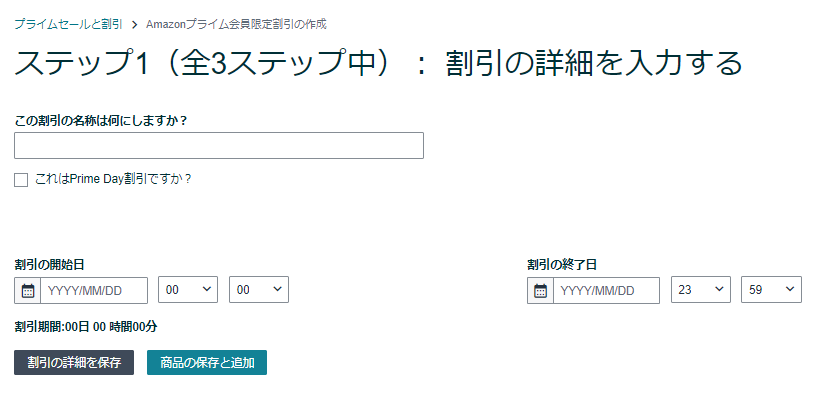Screen dimensions: 829x412
Task: Click the 割引期間 duration text
Action: coord(86,327)
